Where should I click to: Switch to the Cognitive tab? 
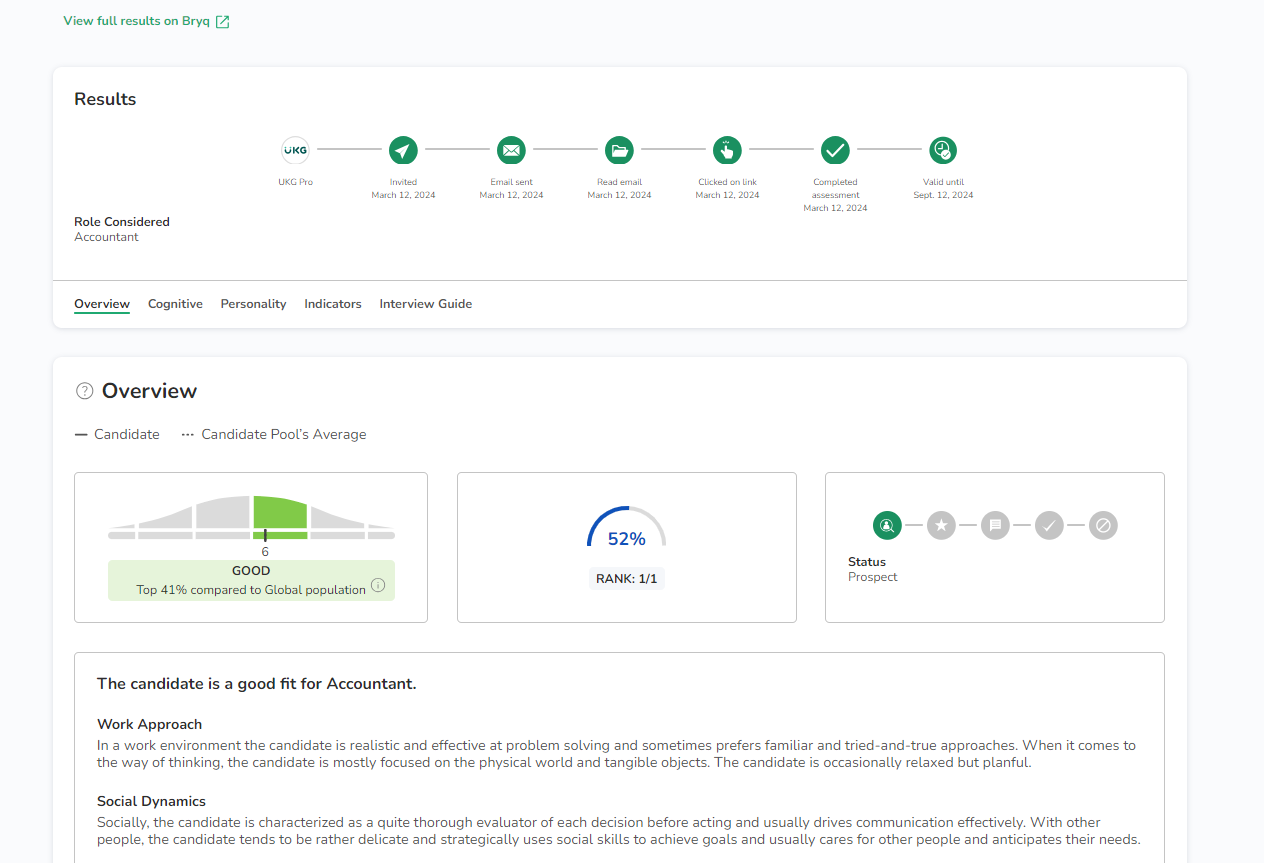pos(175,304)
